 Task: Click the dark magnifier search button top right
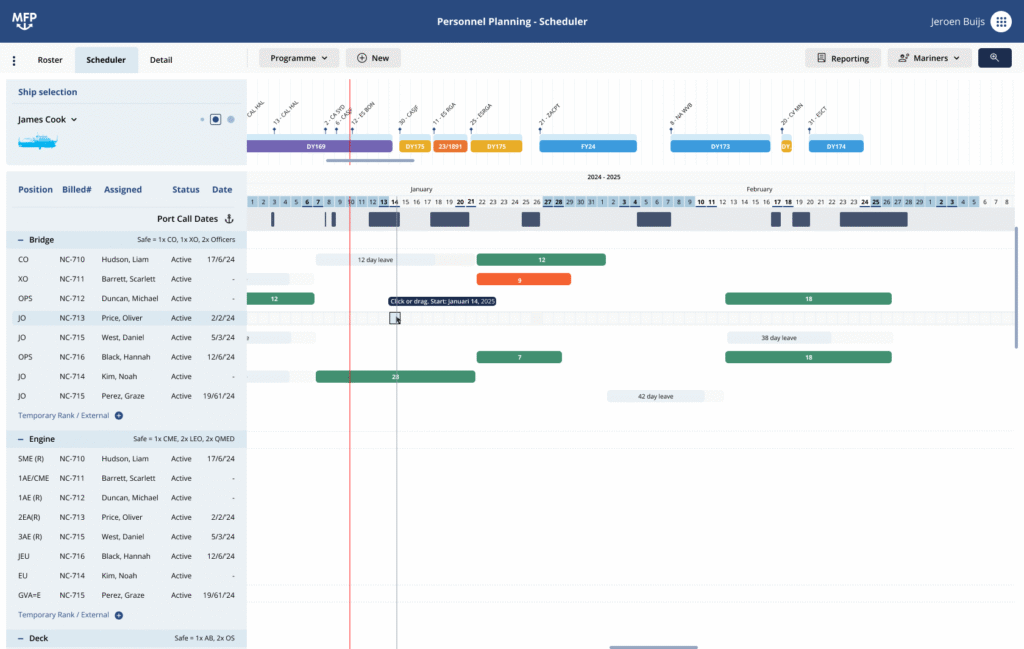coord(994,57)
